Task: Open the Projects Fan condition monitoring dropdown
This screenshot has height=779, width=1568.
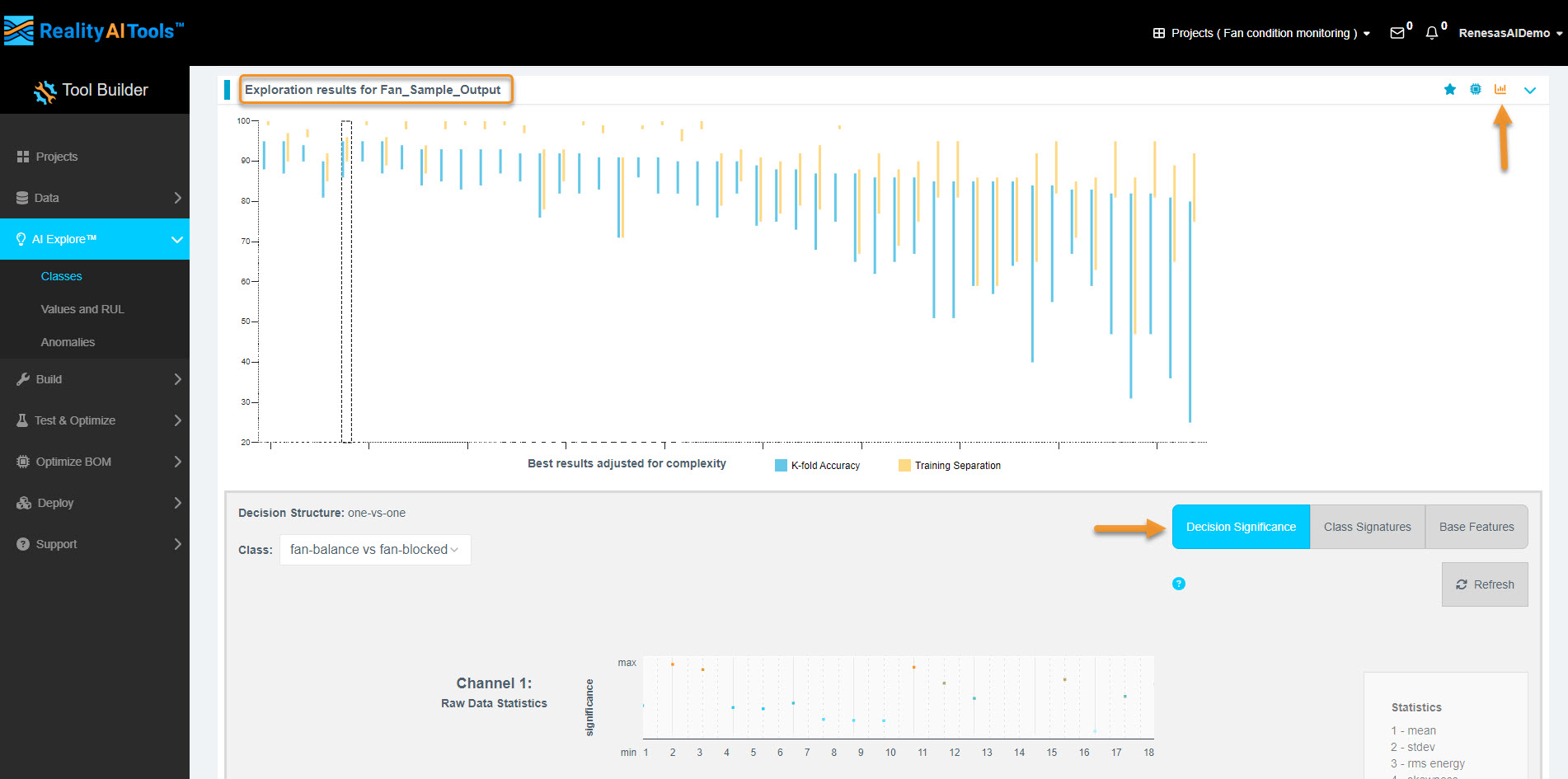Action: [x=1261, y=33]
